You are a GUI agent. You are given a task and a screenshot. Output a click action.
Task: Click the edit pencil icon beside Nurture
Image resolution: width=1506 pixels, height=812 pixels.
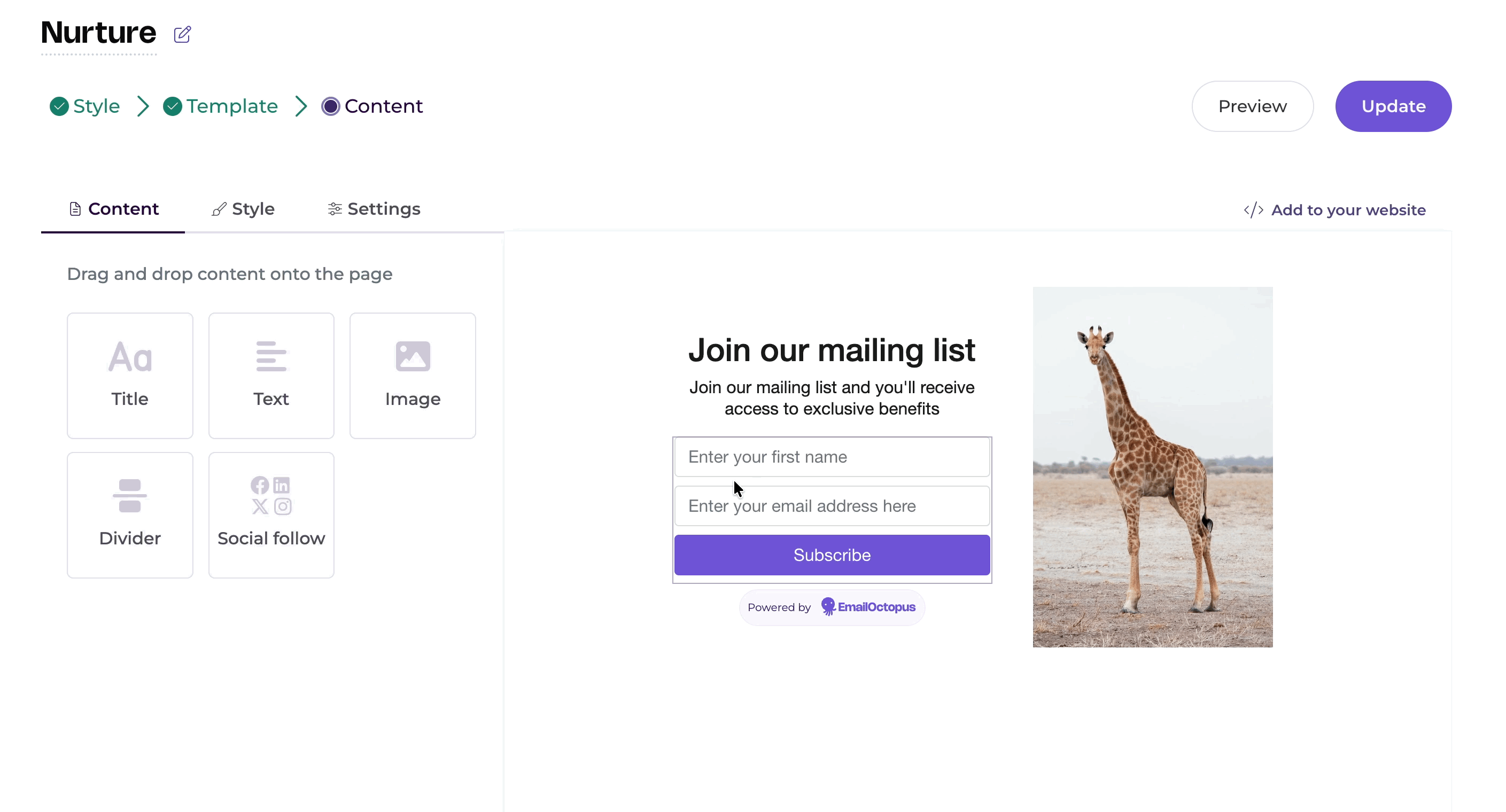coord(182,35)
